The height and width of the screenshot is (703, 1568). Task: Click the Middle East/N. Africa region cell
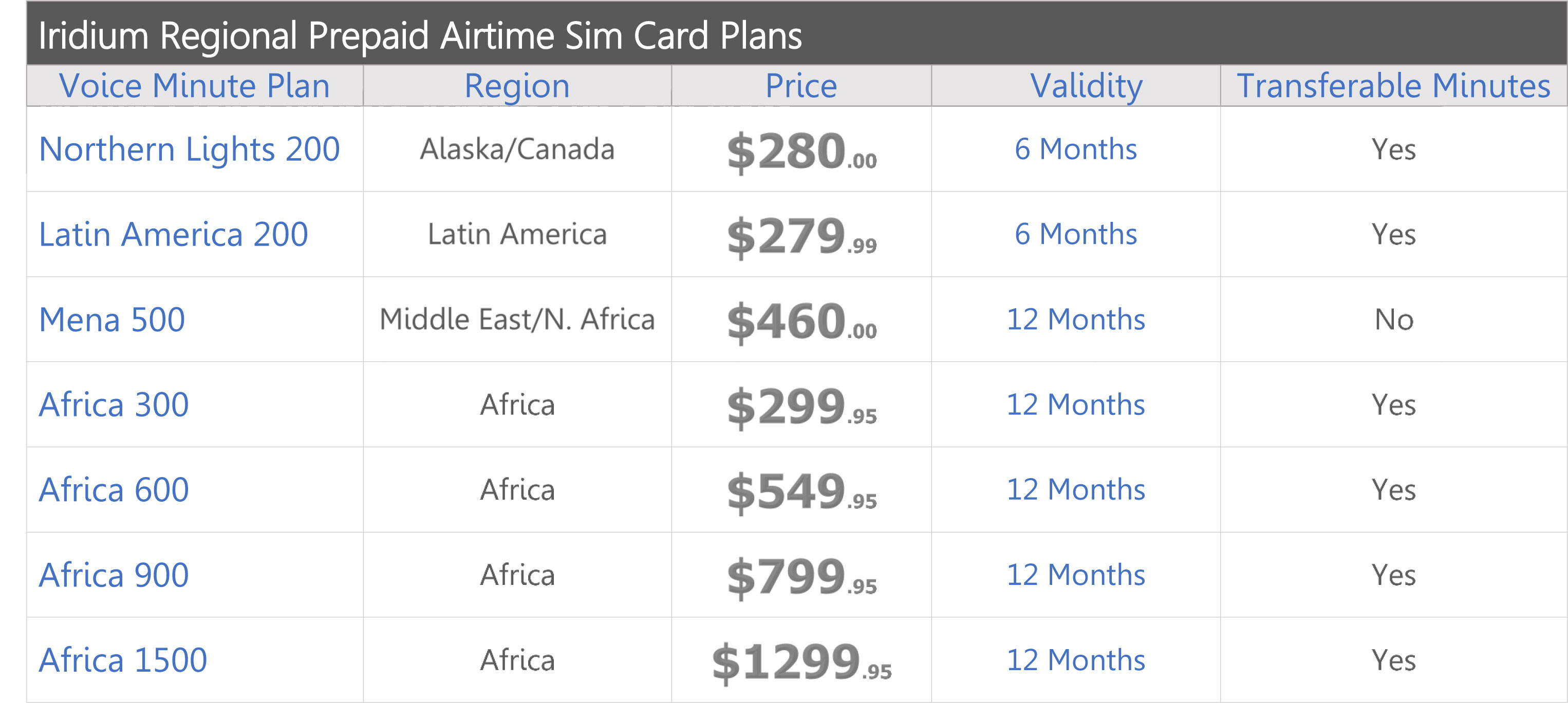click(517, 319)
